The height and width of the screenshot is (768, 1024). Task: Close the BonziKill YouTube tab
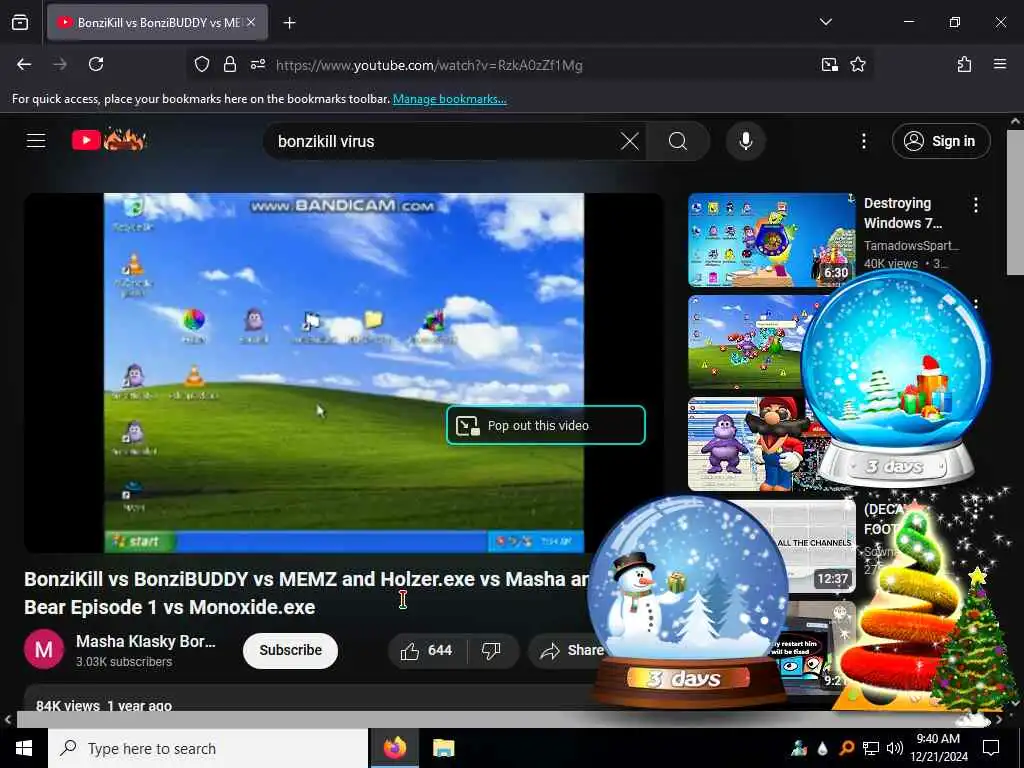point(251,22)
